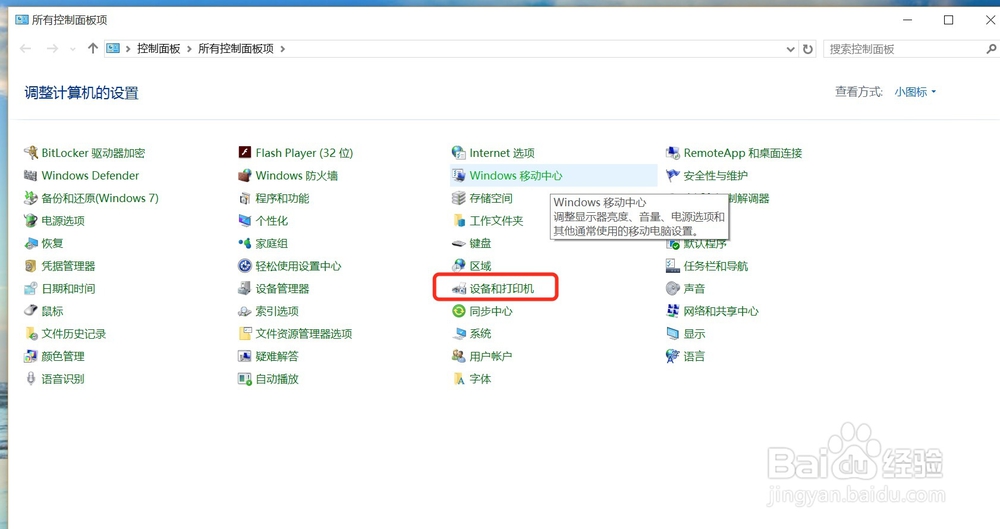The height and width of the screenshot is (529, 1000).
Task: Open Windows 移动中心 link
Action: (516, 175)
